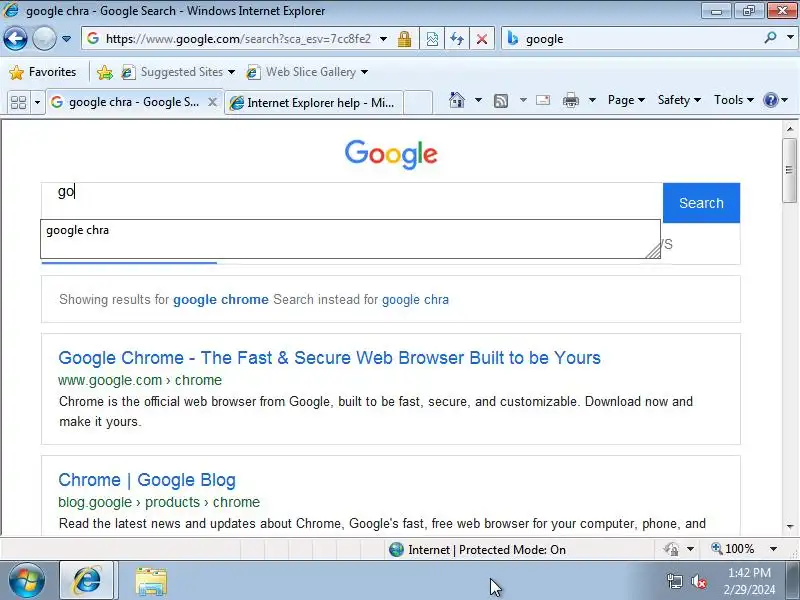
Task: Click the Refresh arrows icon
Action: pyautogui.click(x=457, y=39)
